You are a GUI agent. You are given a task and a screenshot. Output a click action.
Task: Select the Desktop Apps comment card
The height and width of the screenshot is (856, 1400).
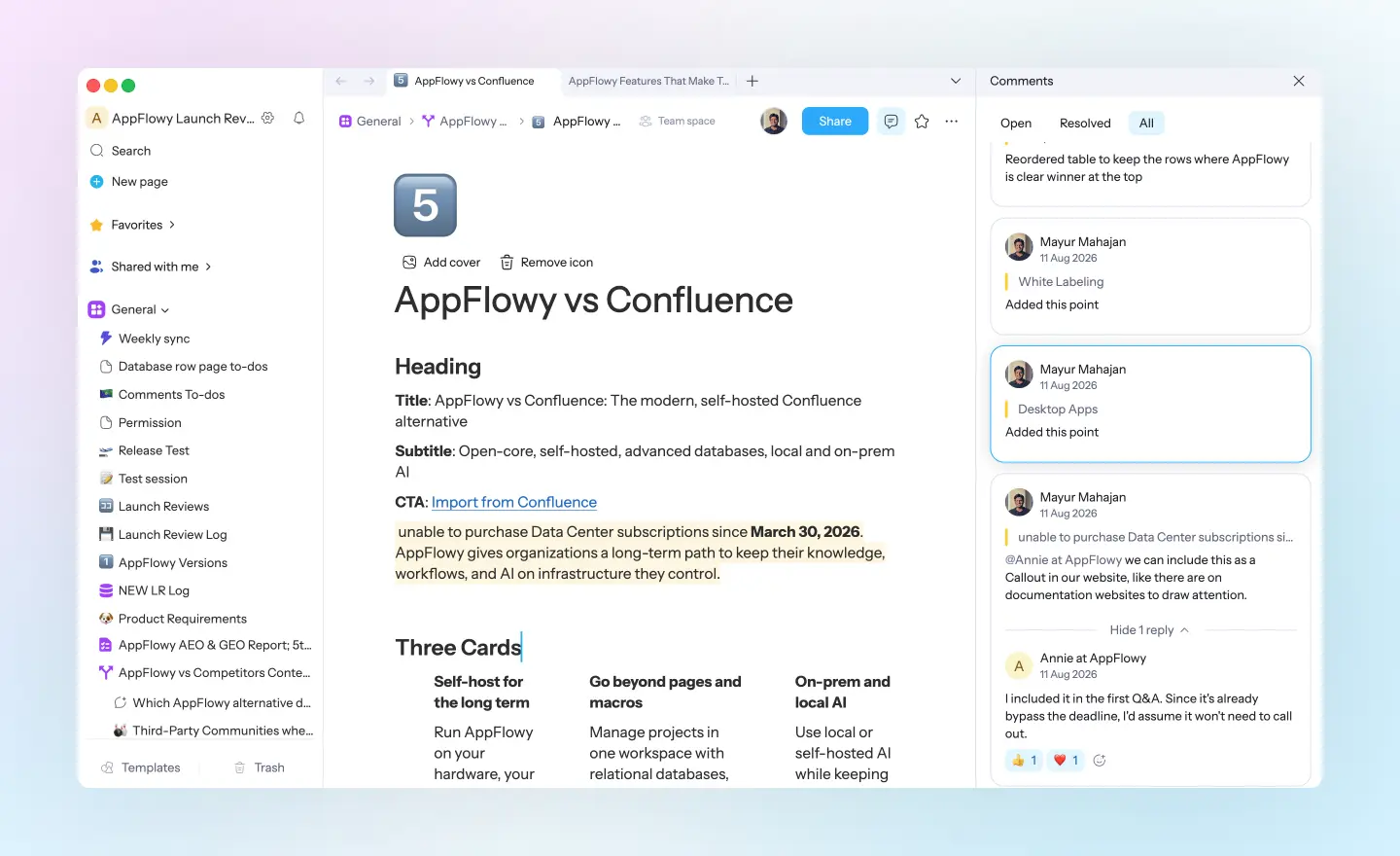(1150, 404)
